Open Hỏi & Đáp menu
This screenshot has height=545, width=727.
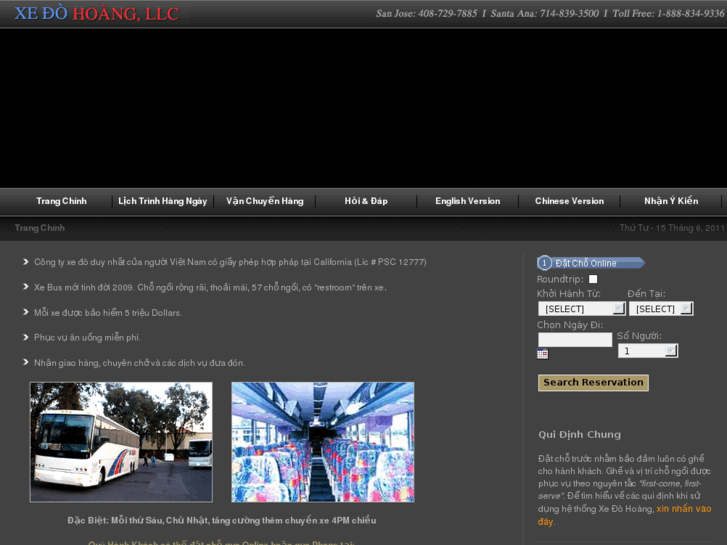tap(366, 201)
